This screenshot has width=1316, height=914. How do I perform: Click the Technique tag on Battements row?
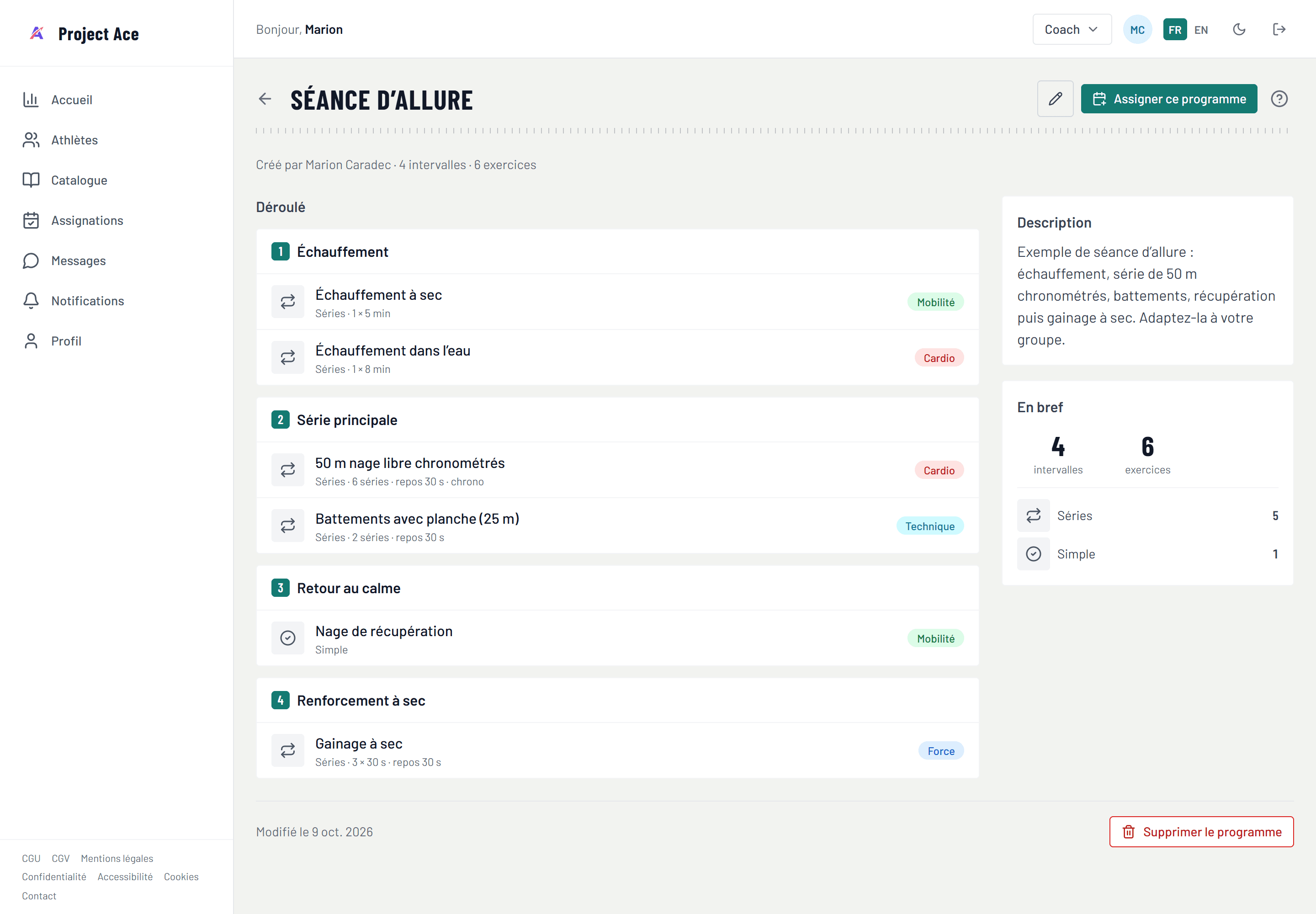pyautogui.click(x=929, y=526)
